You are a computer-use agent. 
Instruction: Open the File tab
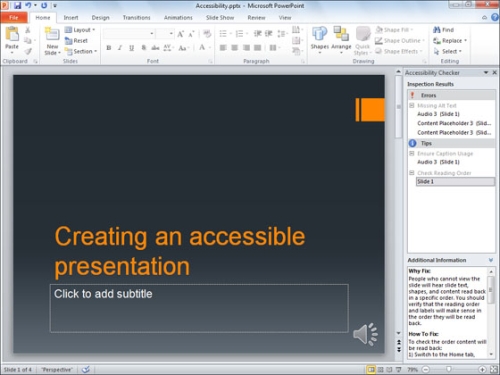[x=14, y=18]
